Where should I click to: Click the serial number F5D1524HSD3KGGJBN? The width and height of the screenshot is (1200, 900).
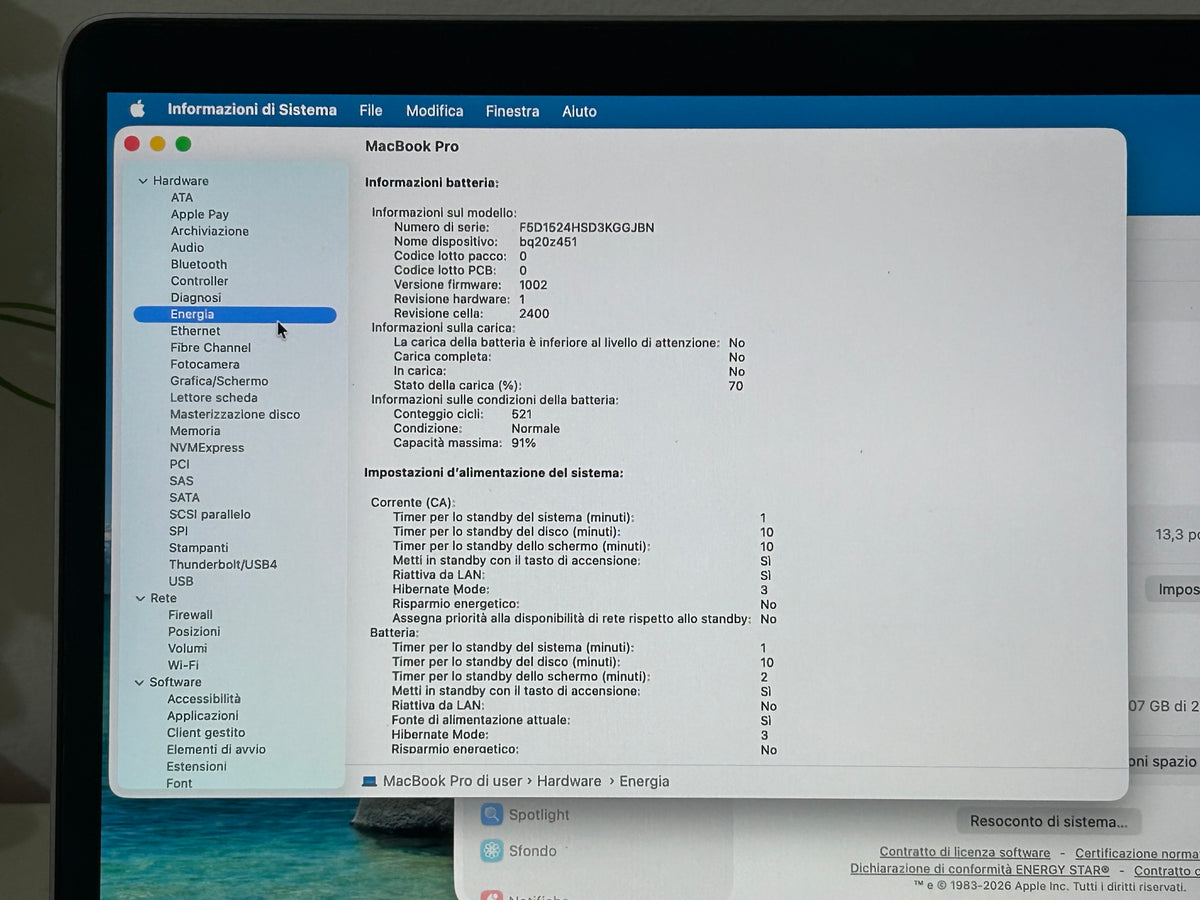pyautogui.click(x=587, y=228)
